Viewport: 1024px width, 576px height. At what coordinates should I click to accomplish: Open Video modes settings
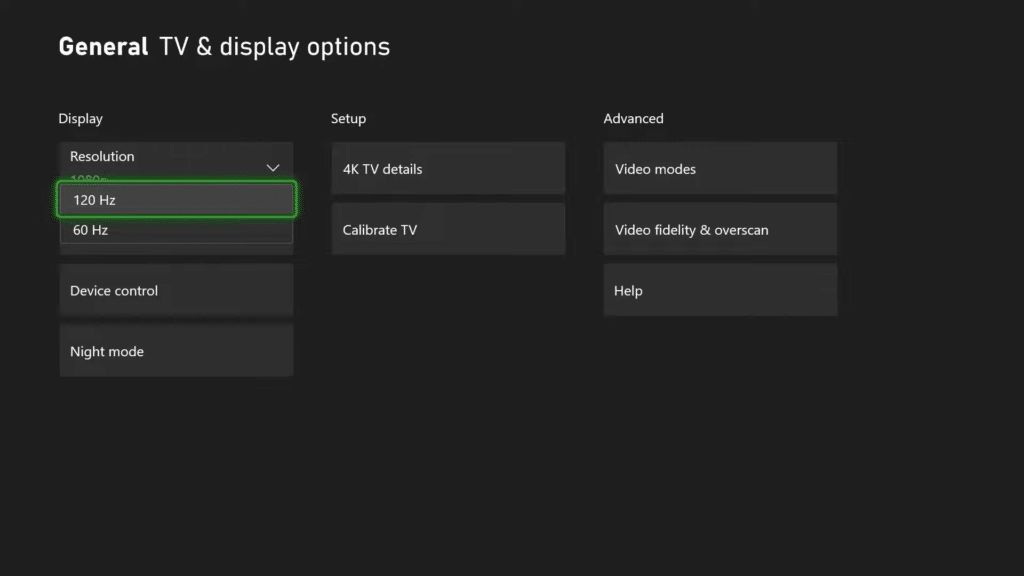(x=720, y=168)
